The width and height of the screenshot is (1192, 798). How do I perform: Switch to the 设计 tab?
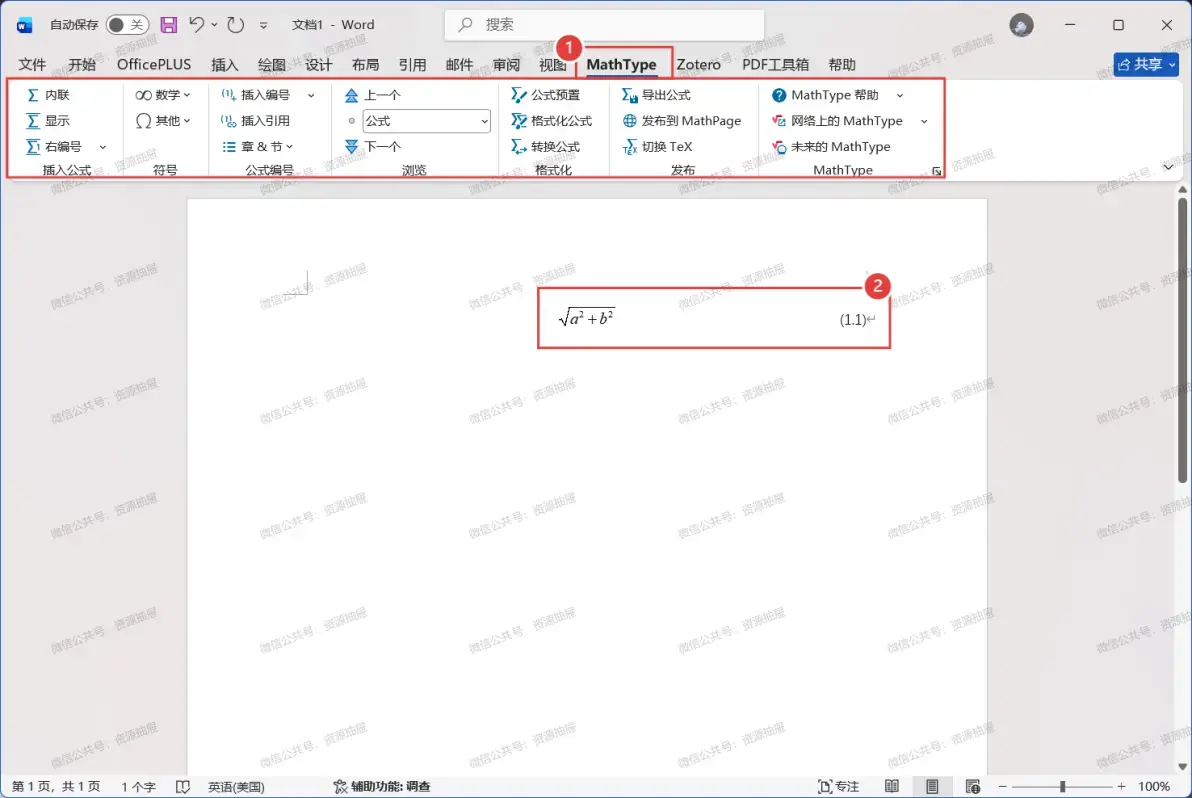click(319, 65)
